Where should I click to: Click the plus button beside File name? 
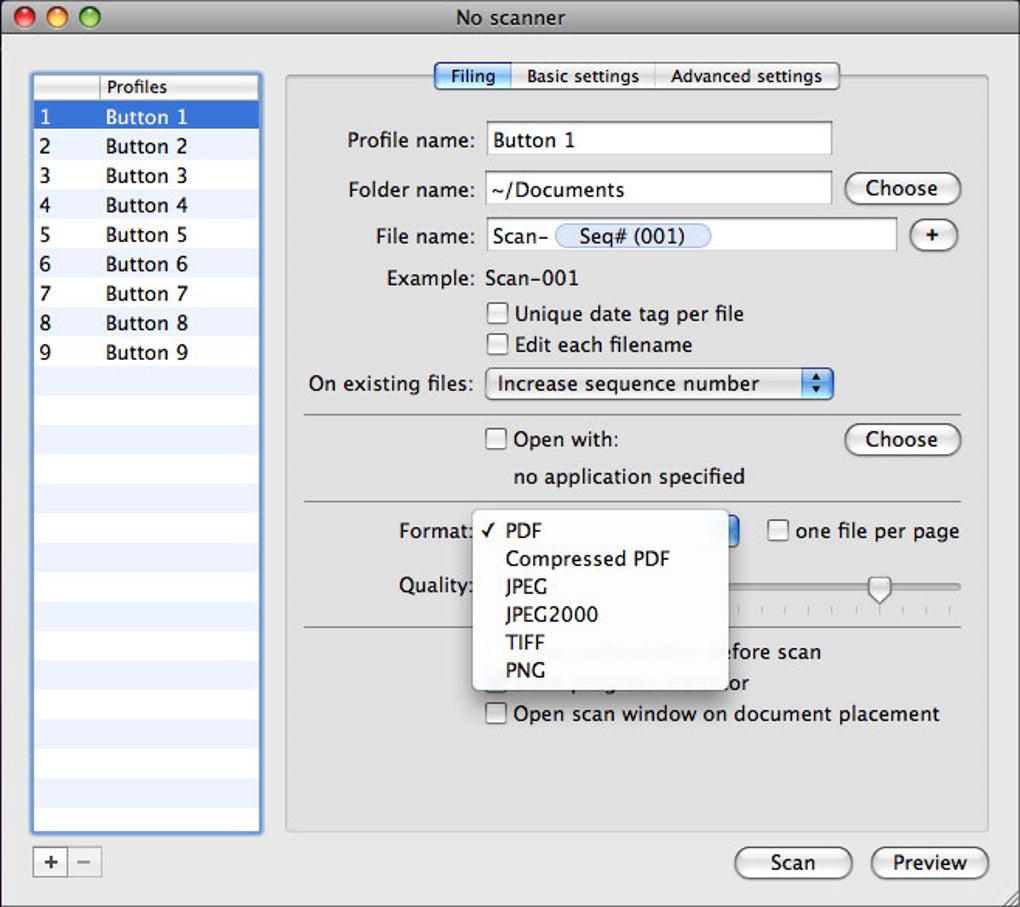coord(933,235)
